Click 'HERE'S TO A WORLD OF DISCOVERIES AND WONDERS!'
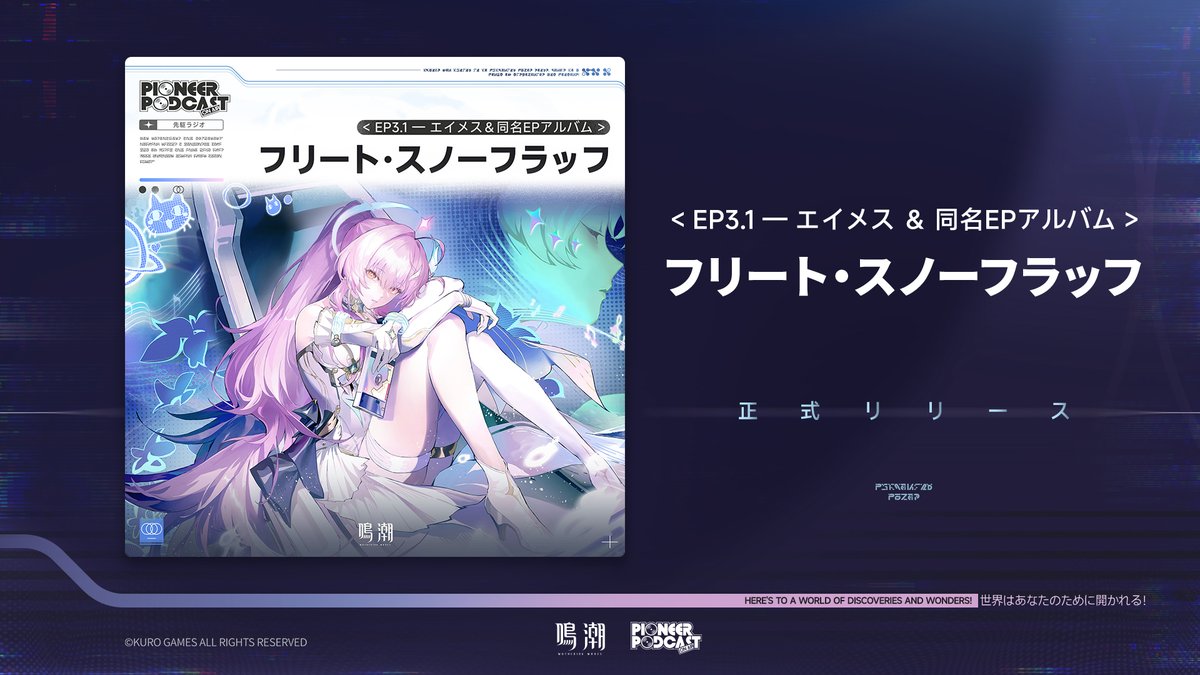Image resolution: width=1200 pixels, height=675 pixels. [x=858, y=600]
